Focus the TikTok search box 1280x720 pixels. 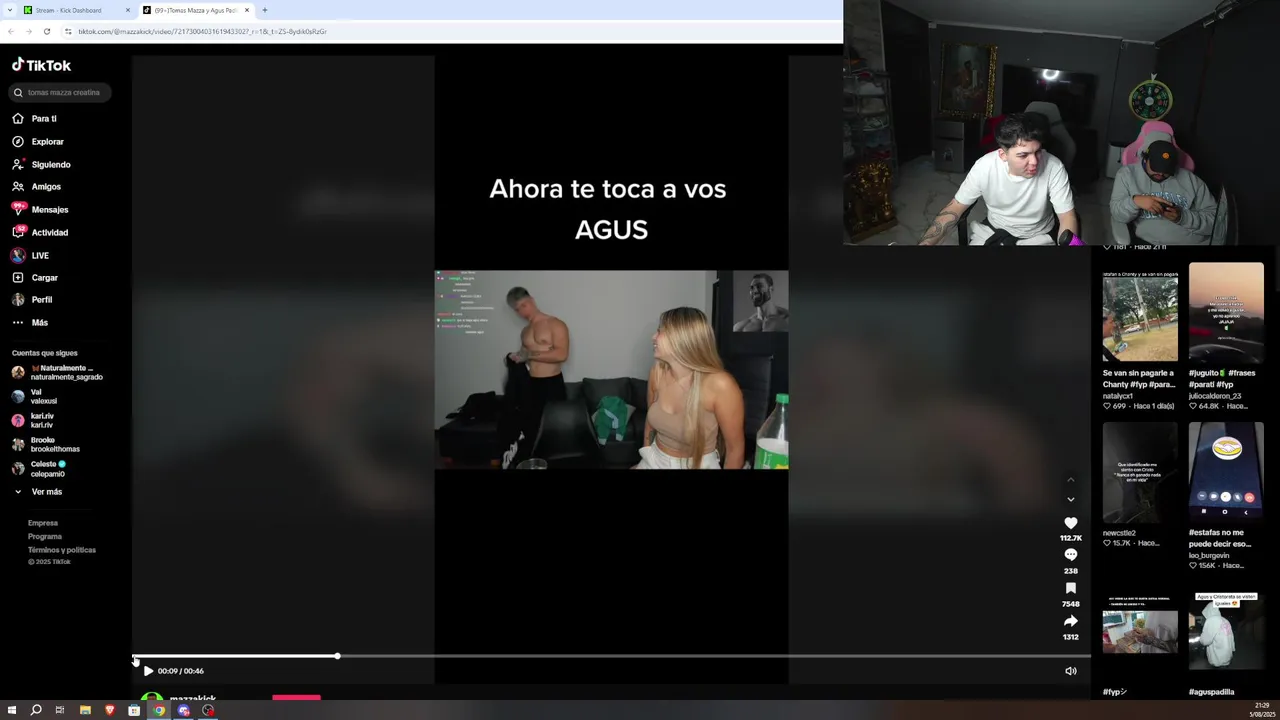61,92
